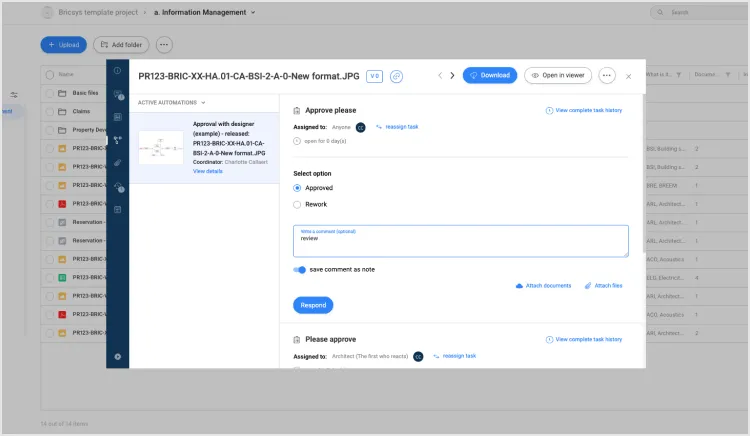Open the attachments paperclip sidebar icon
The width and height of the screenshot is (750, 436).
coord(117,163)
